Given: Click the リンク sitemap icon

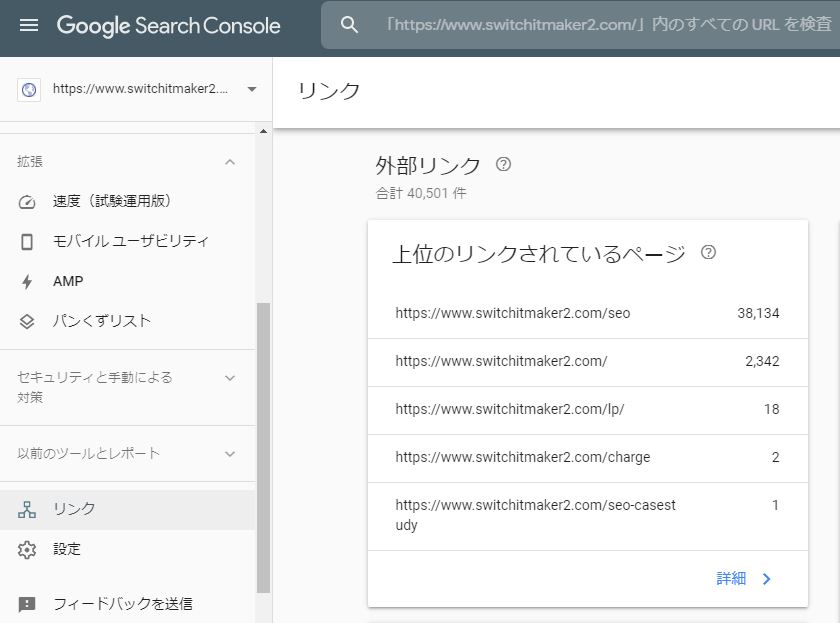Looking at the screenshot, I should 27,509.
